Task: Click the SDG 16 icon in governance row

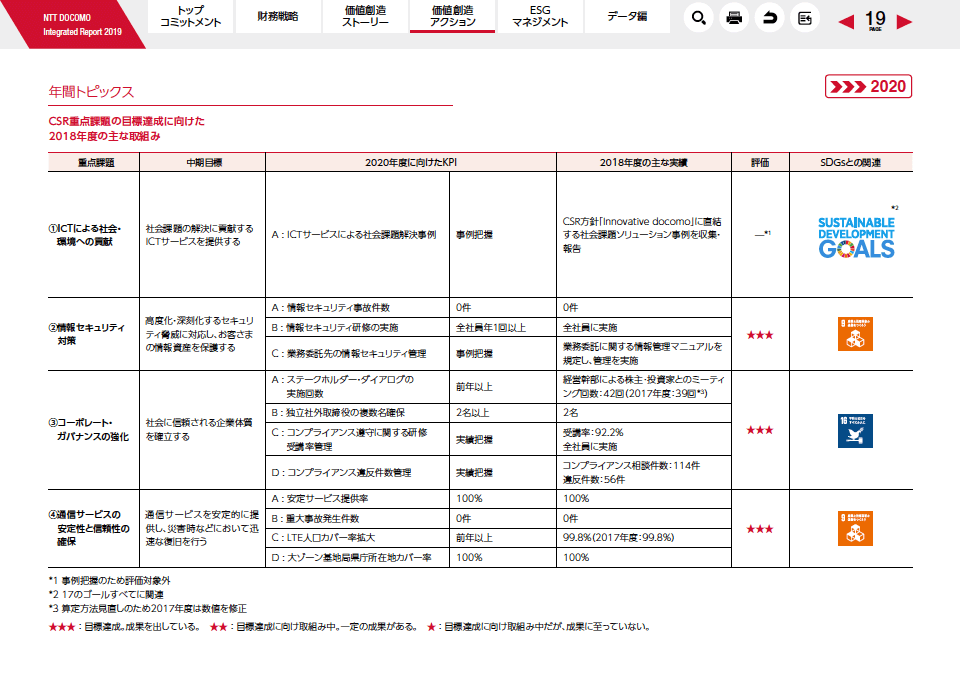Action: click(x=855, y=430)
